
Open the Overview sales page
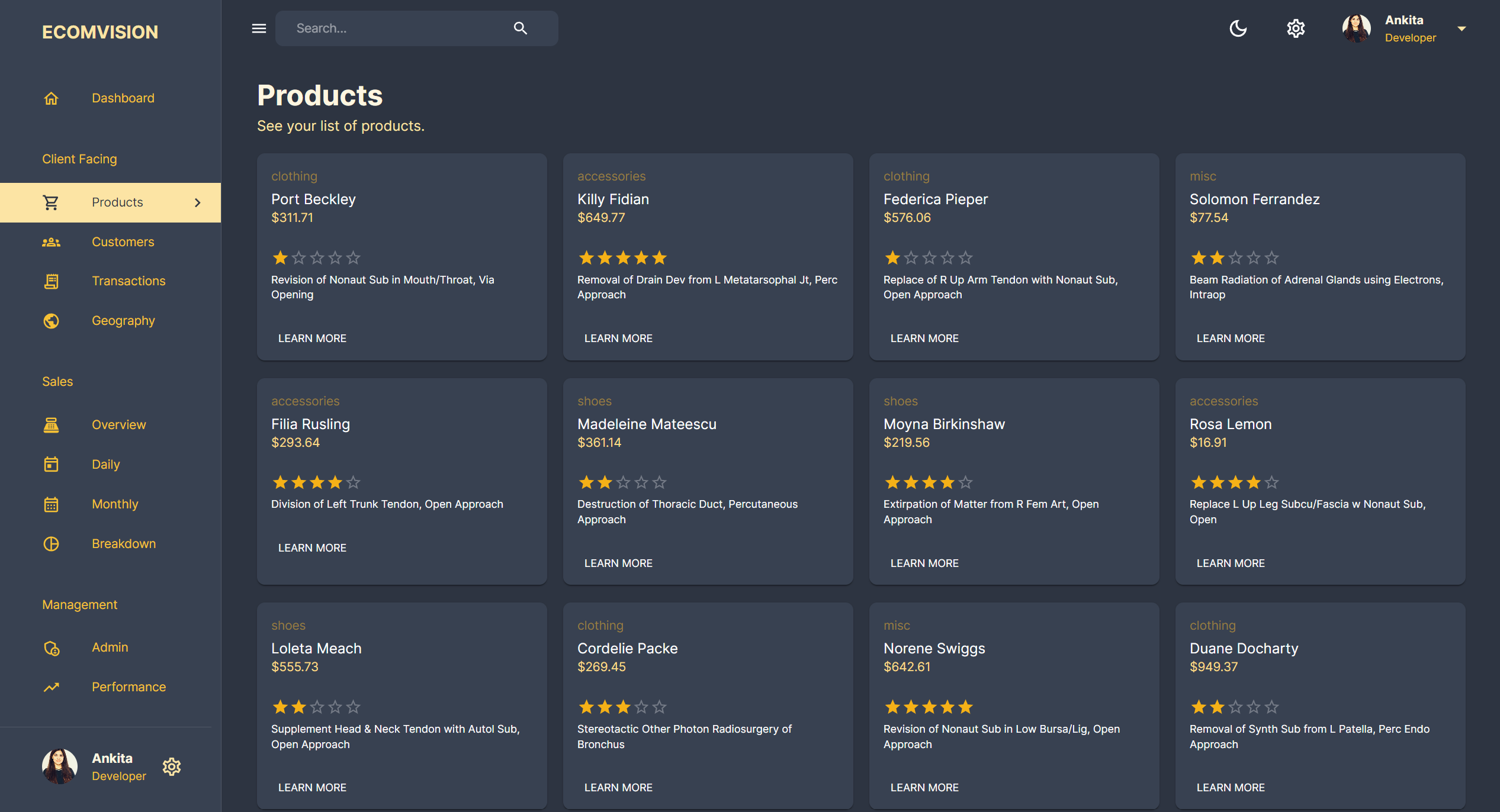tap(110, 425)
